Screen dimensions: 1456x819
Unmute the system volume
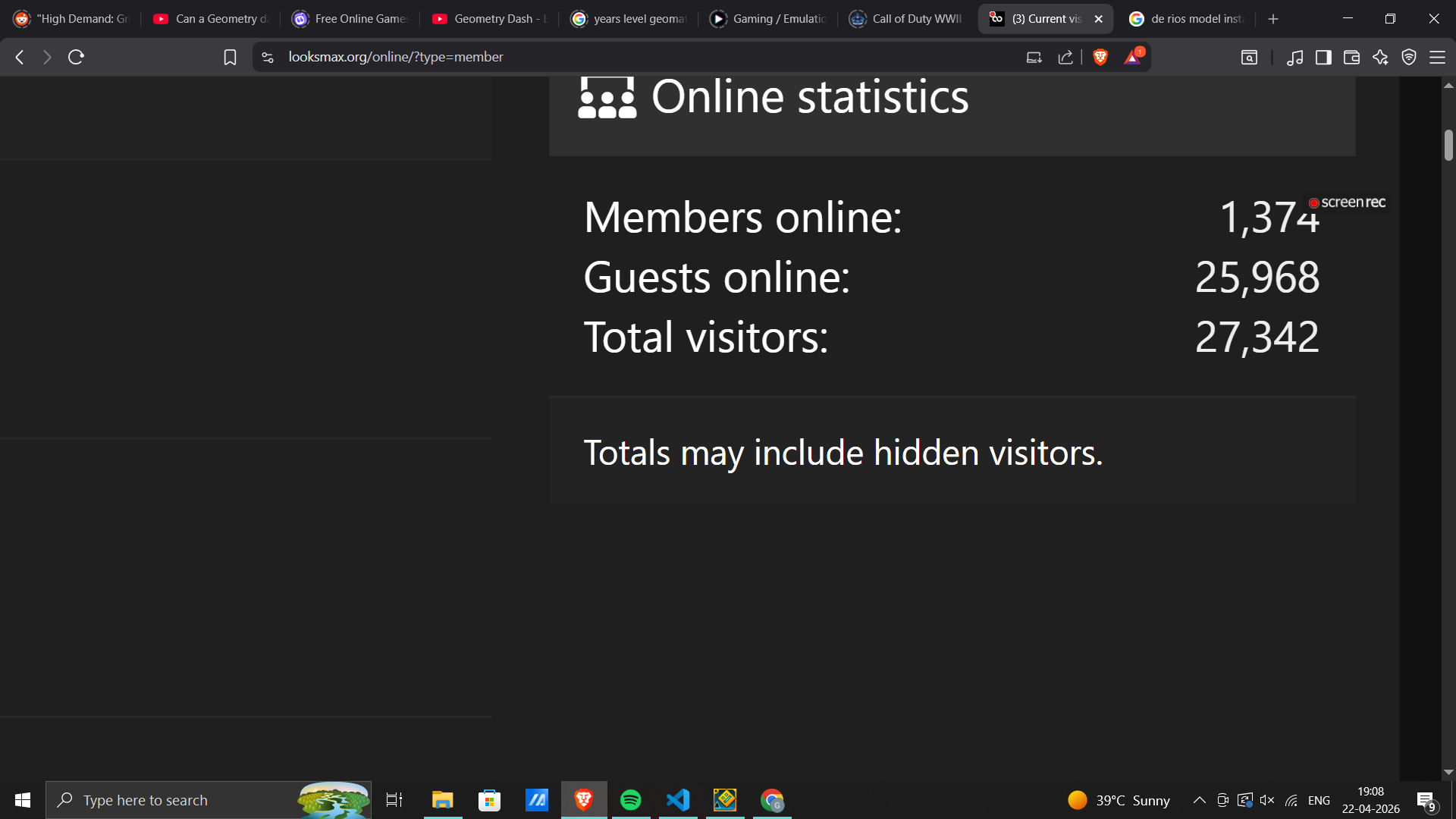[1267, 800]
